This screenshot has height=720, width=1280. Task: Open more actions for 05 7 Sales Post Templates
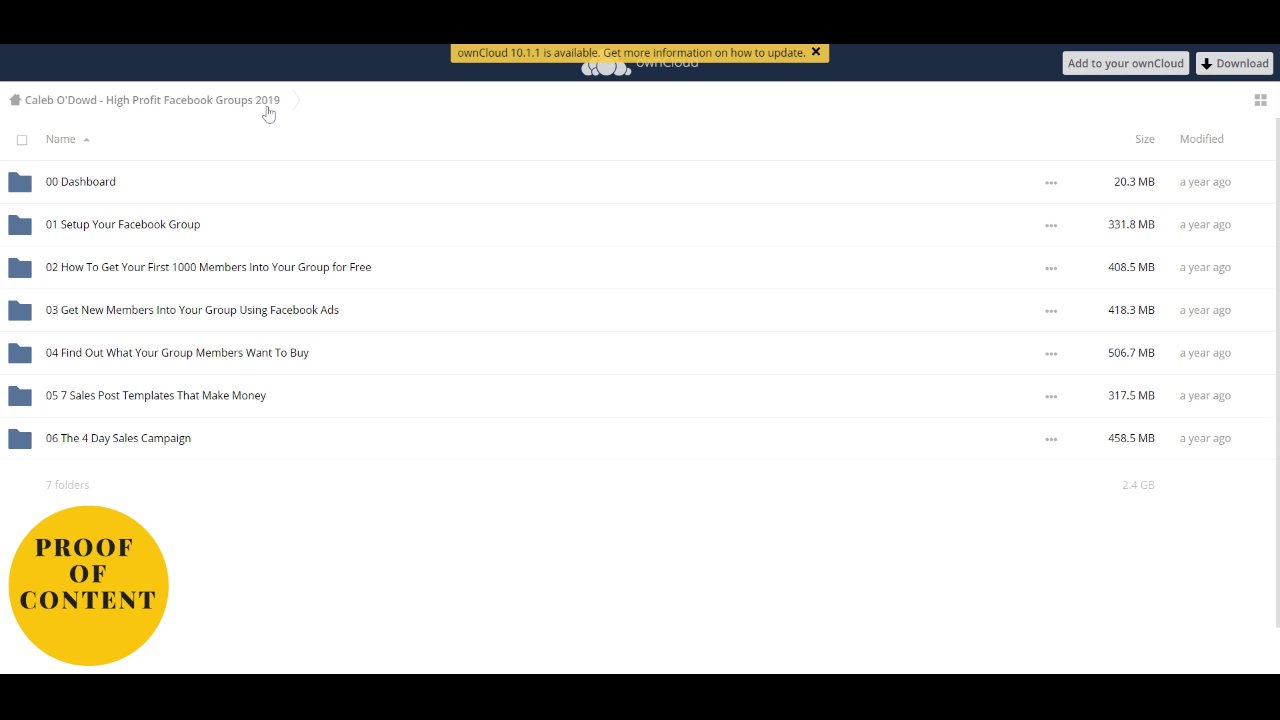[x=1051, y=397]
